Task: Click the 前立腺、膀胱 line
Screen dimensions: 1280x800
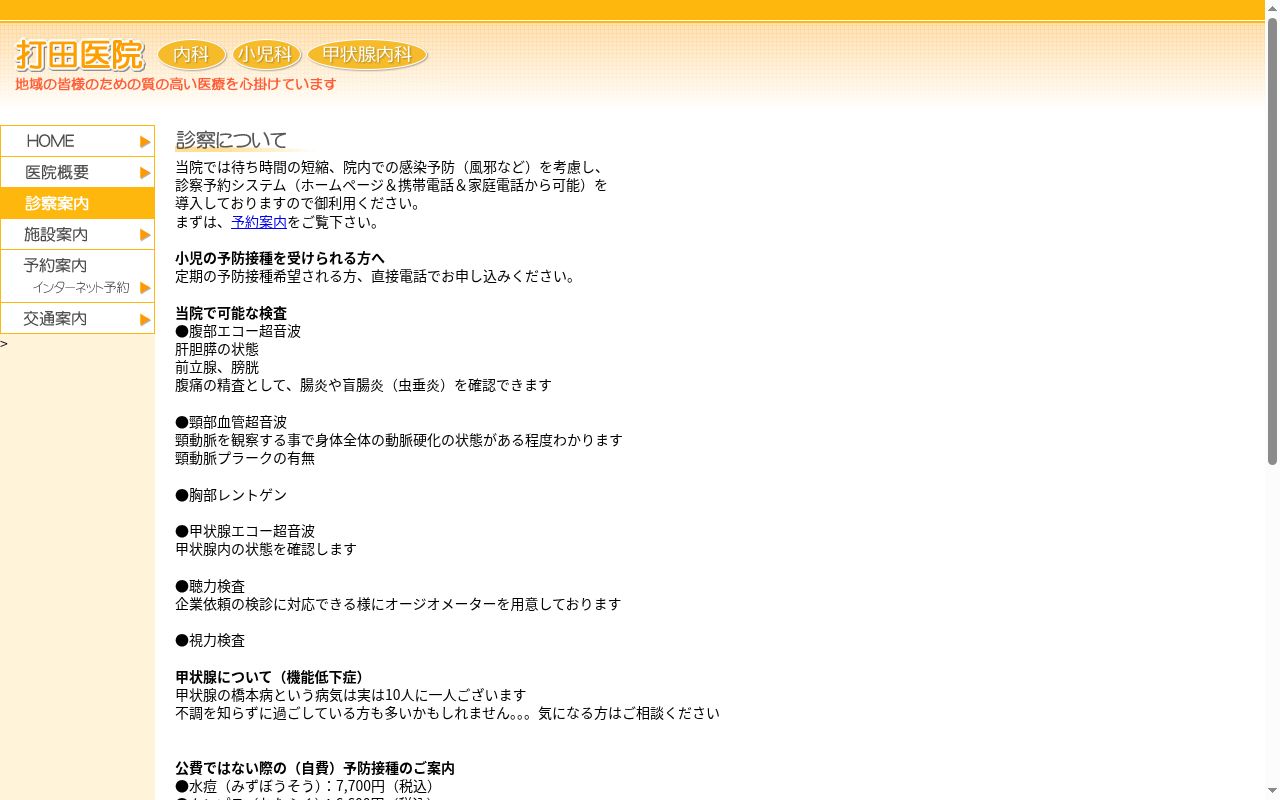Action: pos(217,367)
